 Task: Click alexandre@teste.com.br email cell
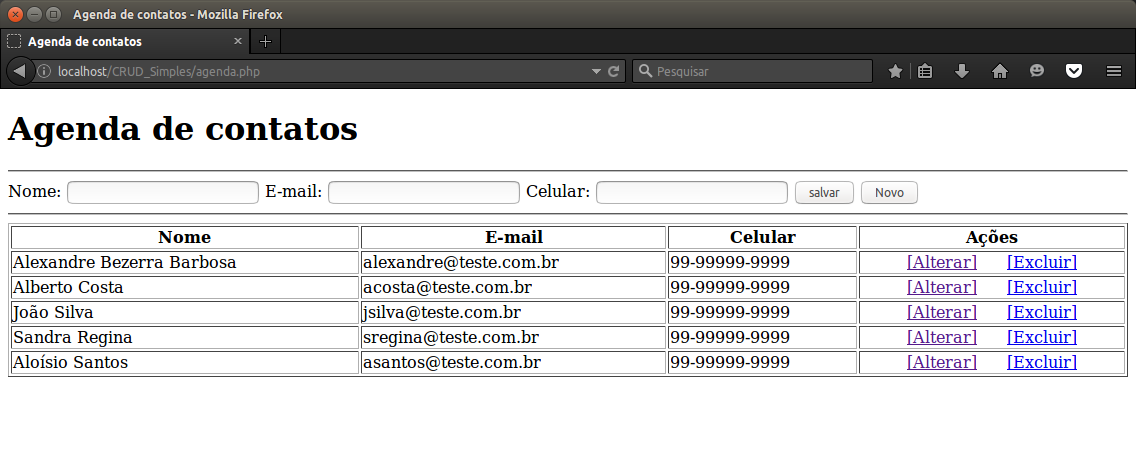[x=514, y=262]
